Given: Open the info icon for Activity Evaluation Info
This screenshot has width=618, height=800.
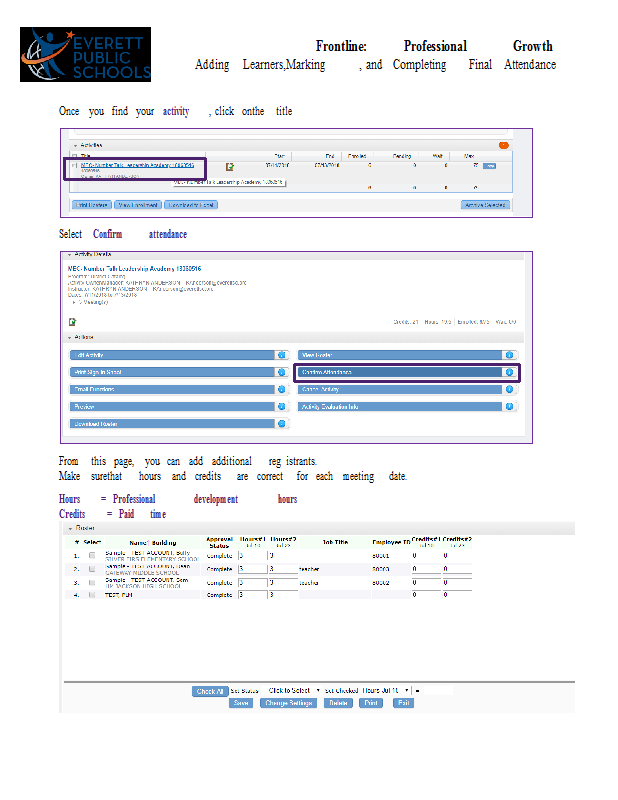Looking at the screenshot, I should pyautogui.click(x=509, y=407).
